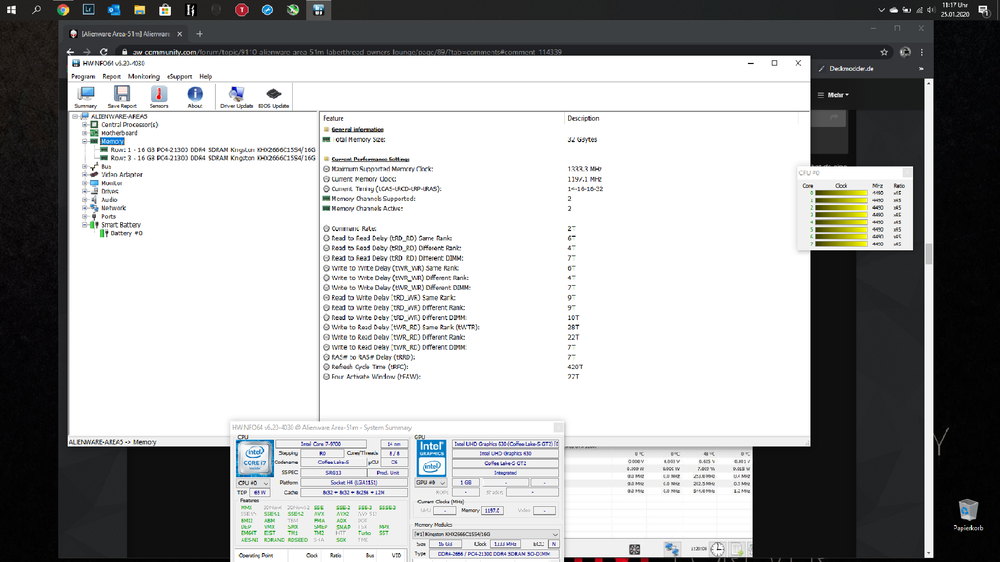Image resolution: width=1000 pixels, height=562 pixels.
Task: Open the Monitoring menu
Action: point(143,76)
